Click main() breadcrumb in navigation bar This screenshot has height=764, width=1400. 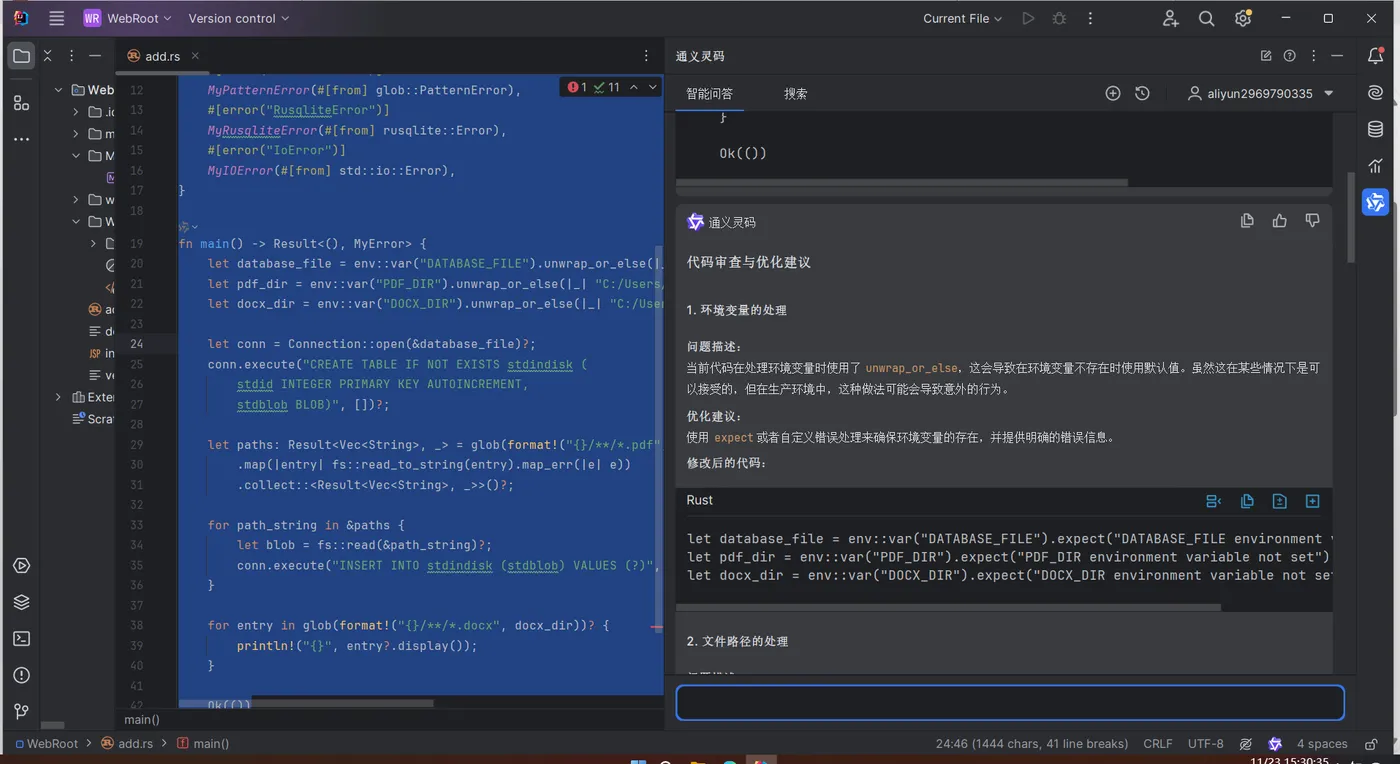click(203, 744)
